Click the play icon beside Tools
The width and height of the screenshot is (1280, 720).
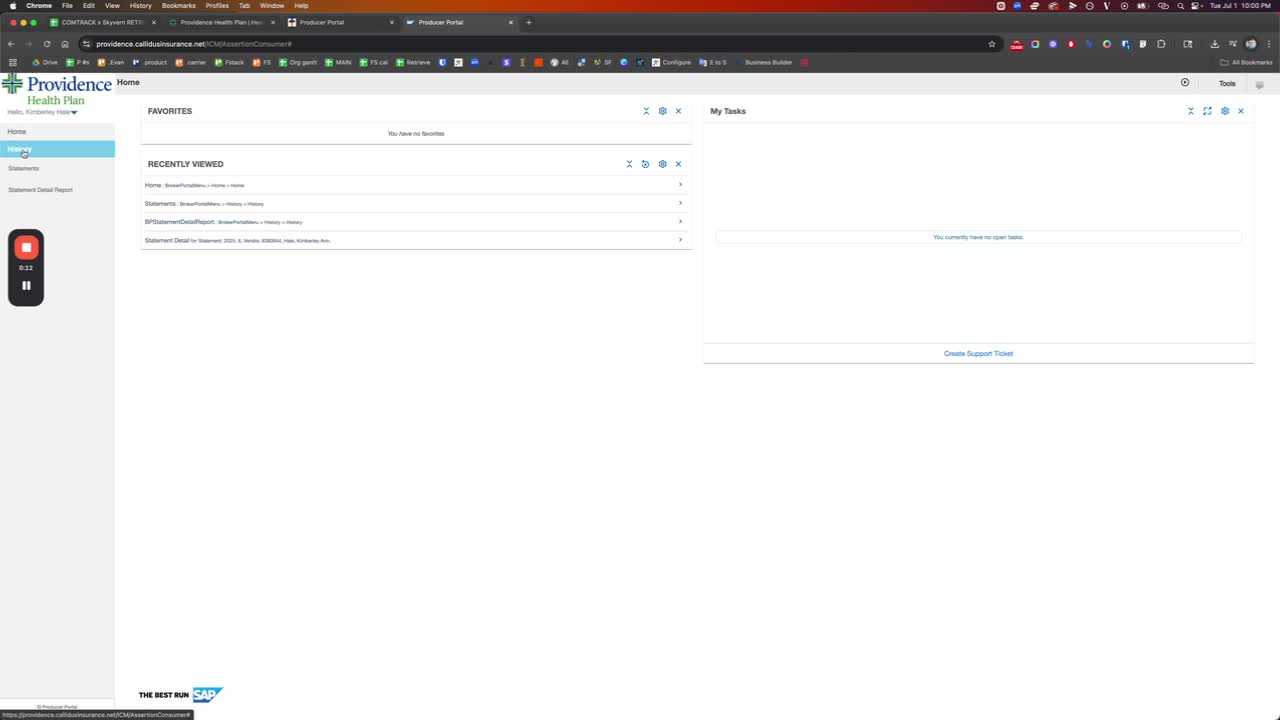point(1185,83)
